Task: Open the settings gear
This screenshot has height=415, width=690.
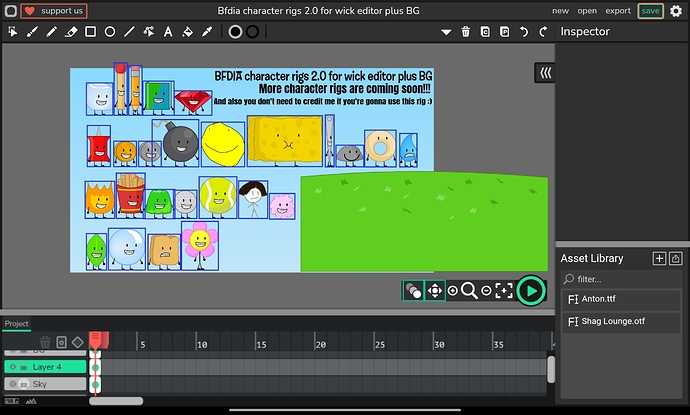Action: coord(676,11)
